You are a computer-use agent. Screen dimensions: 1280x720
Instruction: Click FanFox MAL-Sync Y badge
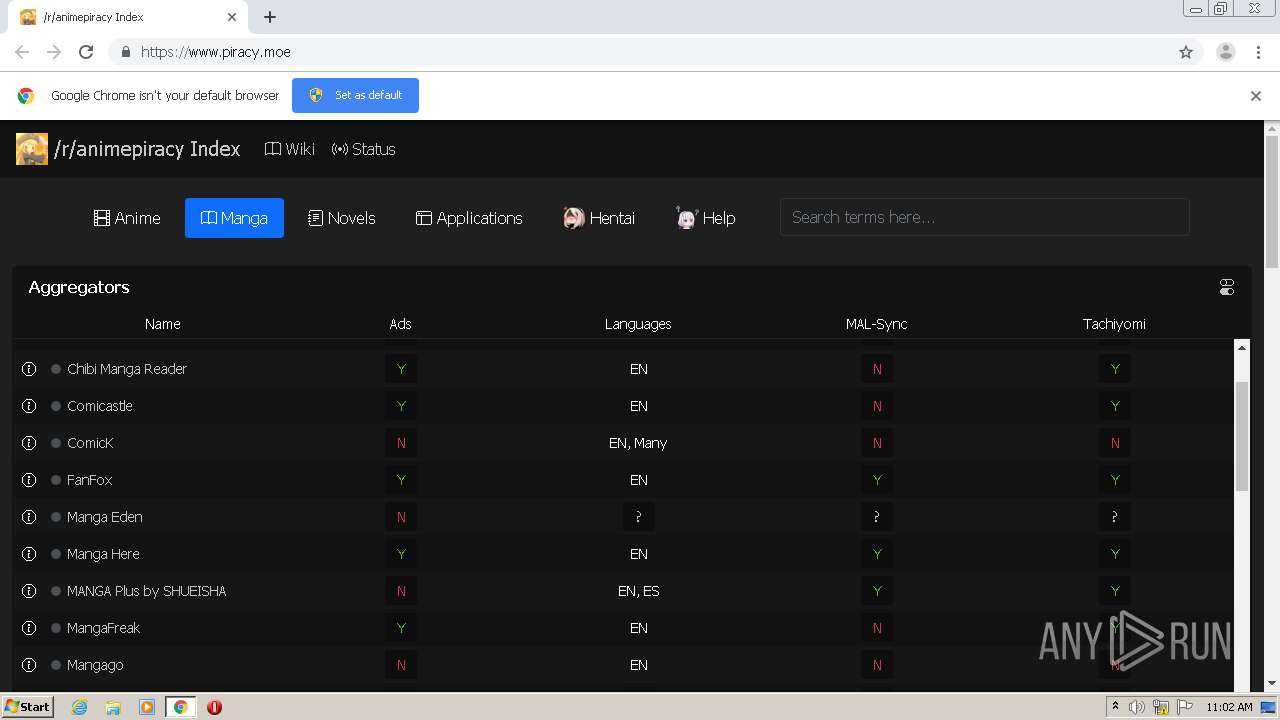[x=877, y=480]
